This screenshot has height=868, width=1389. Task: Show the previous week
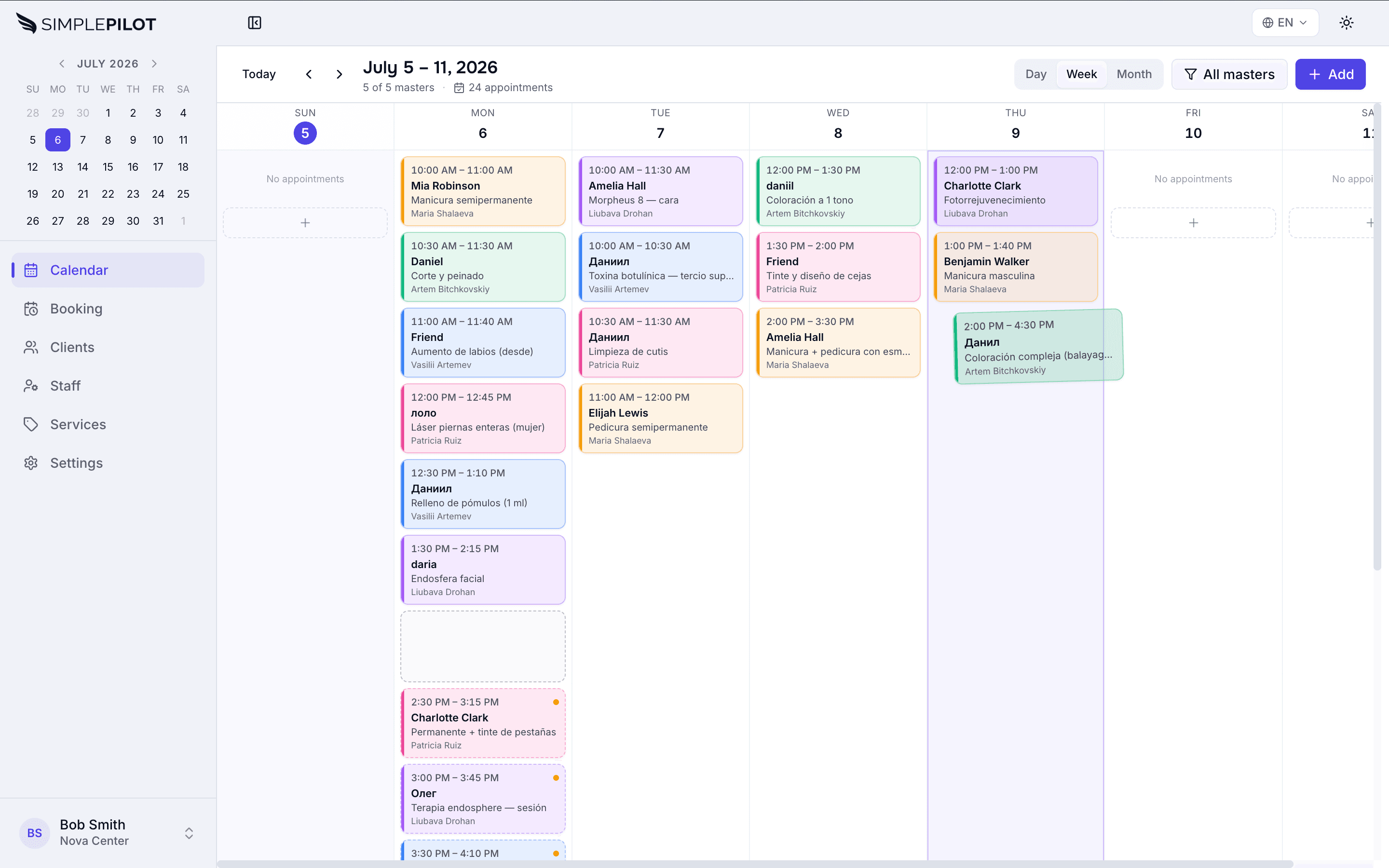(309, 74)
